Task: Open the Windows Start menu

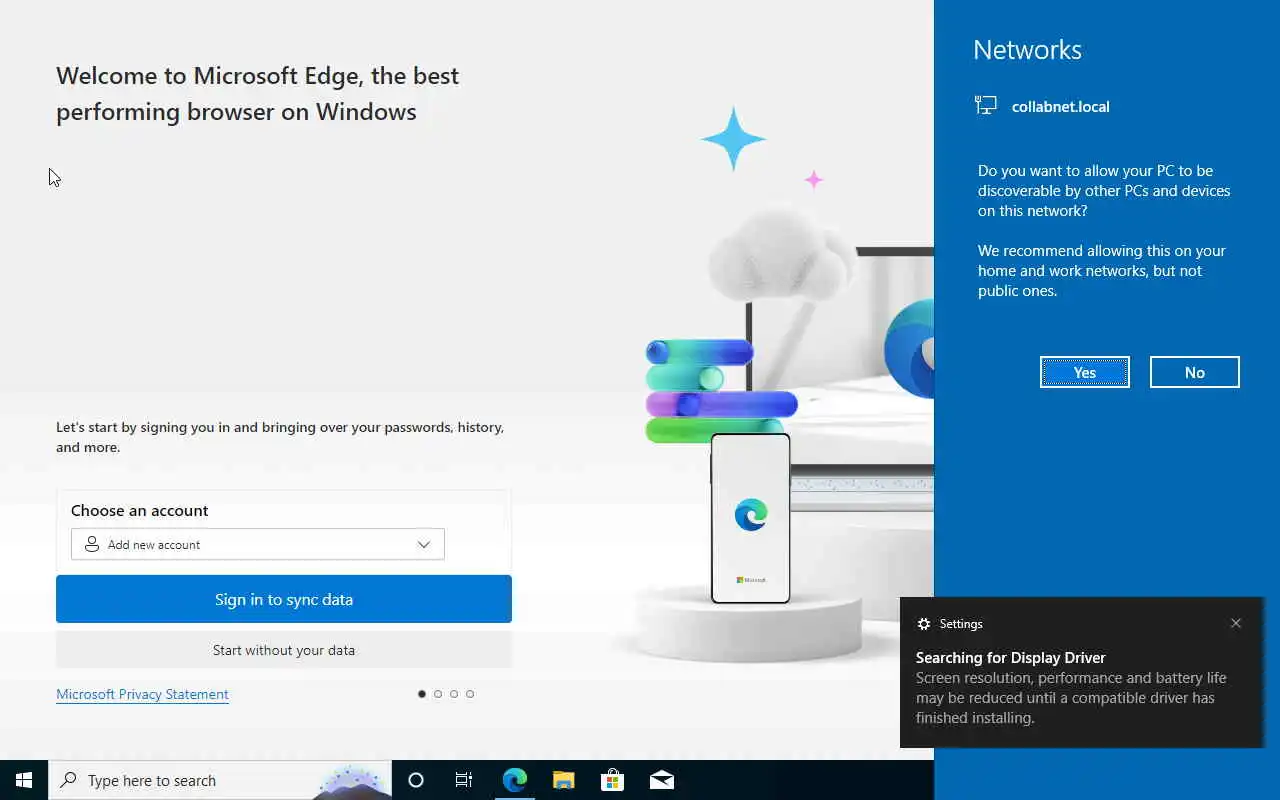Action: coord(24,780)
